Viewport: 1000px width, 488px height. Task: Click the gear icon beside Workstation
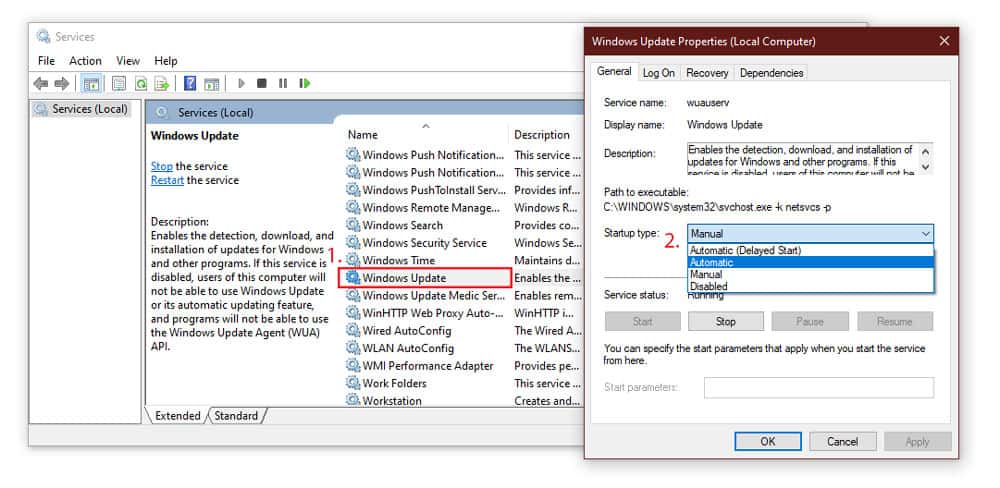(x=353, y=401)
